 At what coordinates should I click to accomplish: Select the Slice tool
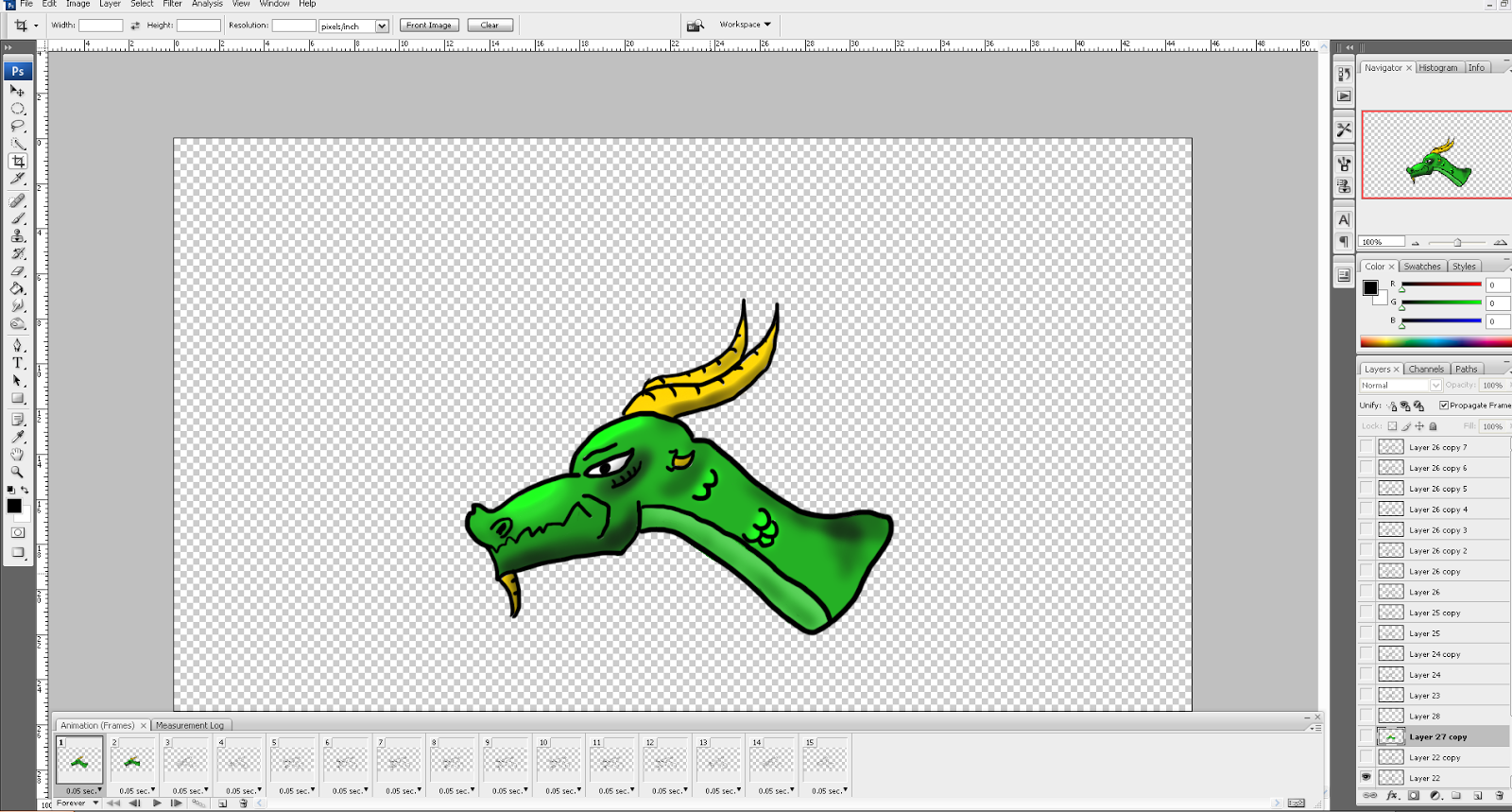[x=17, y=179]
